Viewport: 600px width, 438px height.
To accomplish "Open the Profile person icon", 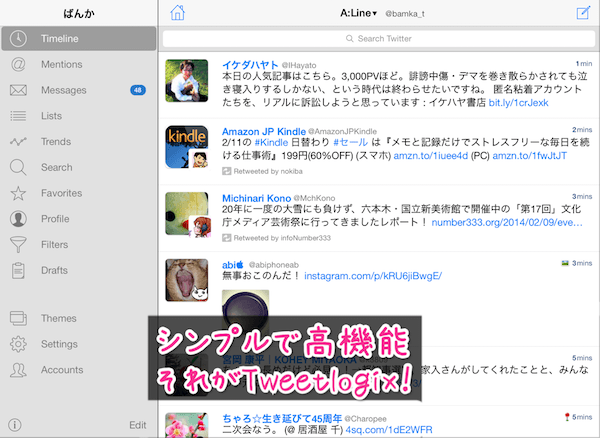I will (18, 219).
